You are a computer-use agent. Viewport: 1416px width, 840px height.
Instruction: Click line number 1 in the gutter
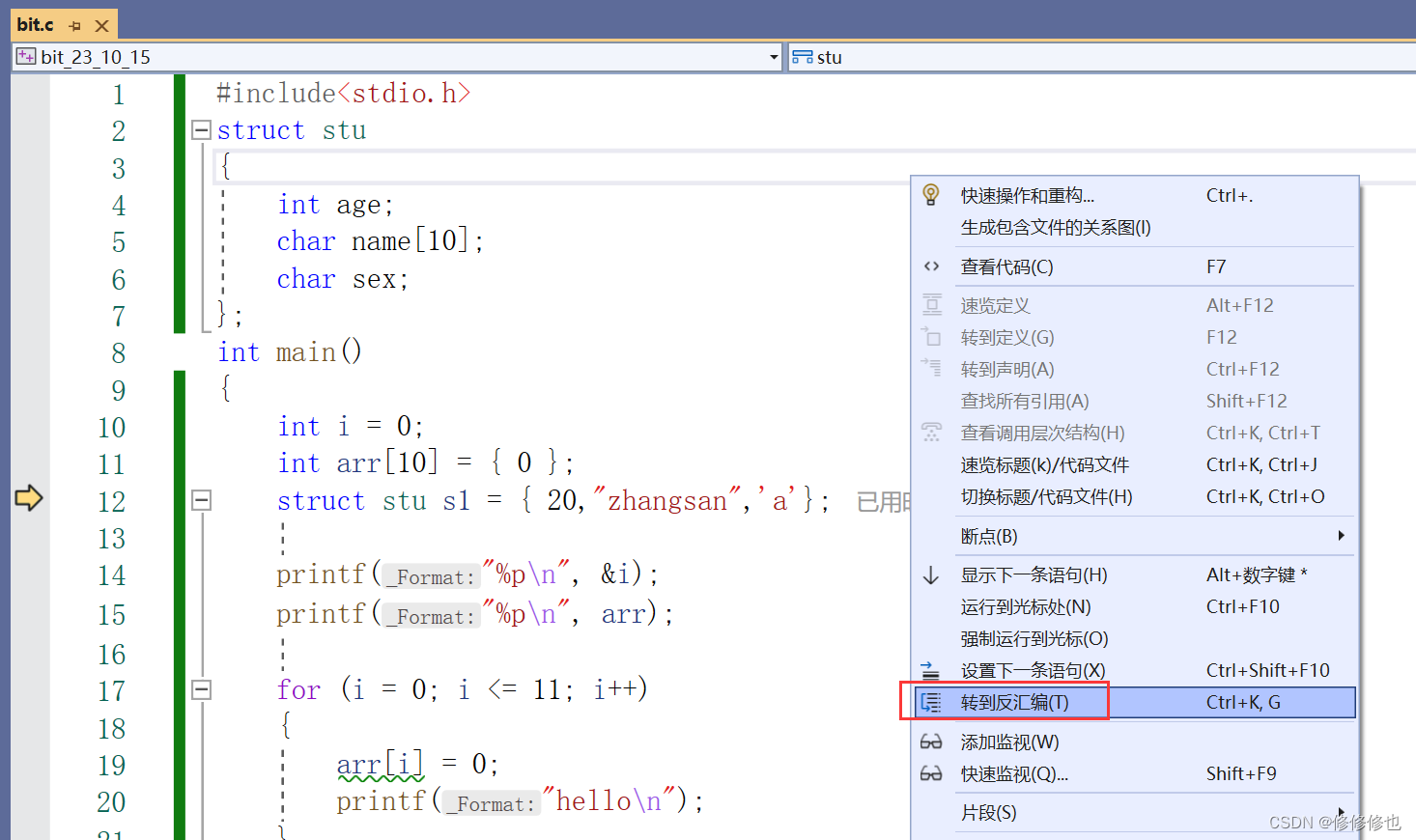[119, 95]
